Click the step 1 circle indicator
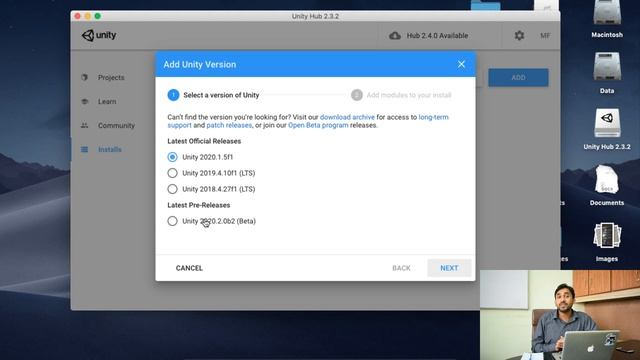Image resolution: width=640 pixels, height=360 pixels. point(173,95)
